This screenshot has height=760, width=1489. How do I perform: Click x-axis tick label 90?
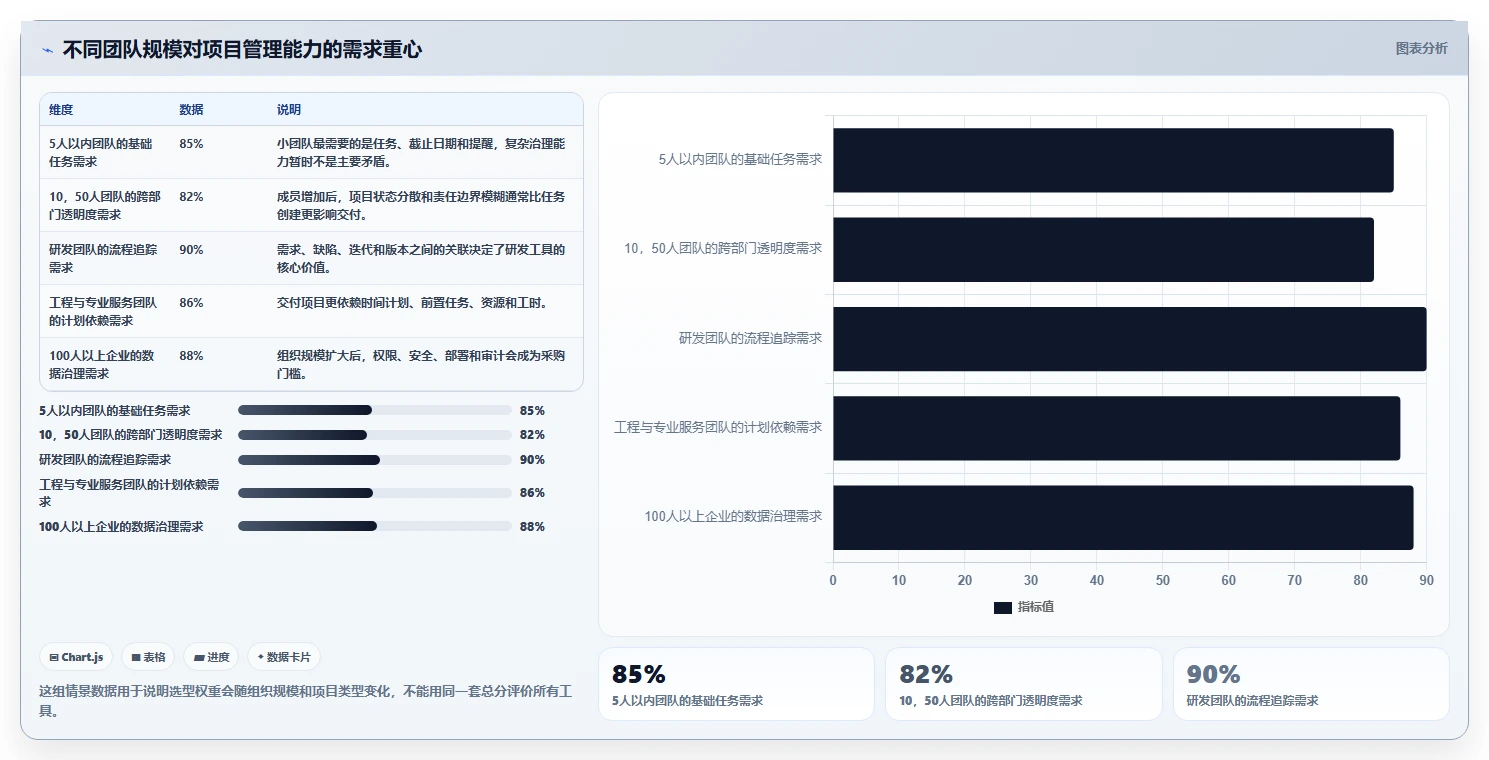tap(1426, 580)
